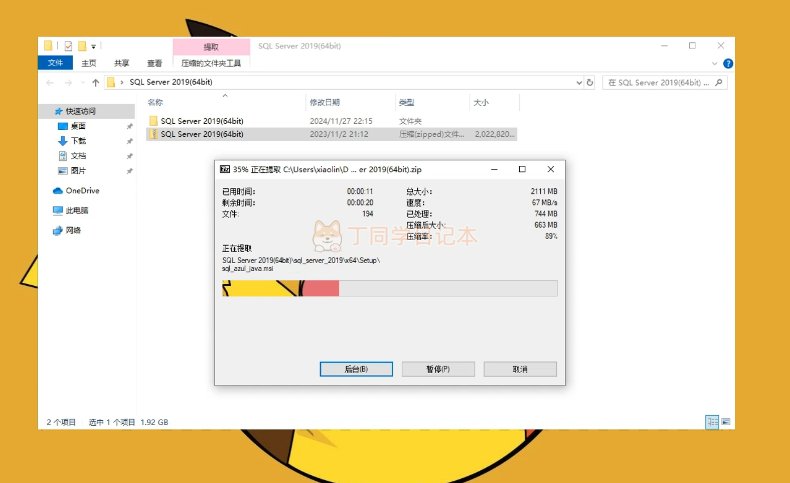Click the pin icon next to 桌面
The image size is (790, 483).
129,126
